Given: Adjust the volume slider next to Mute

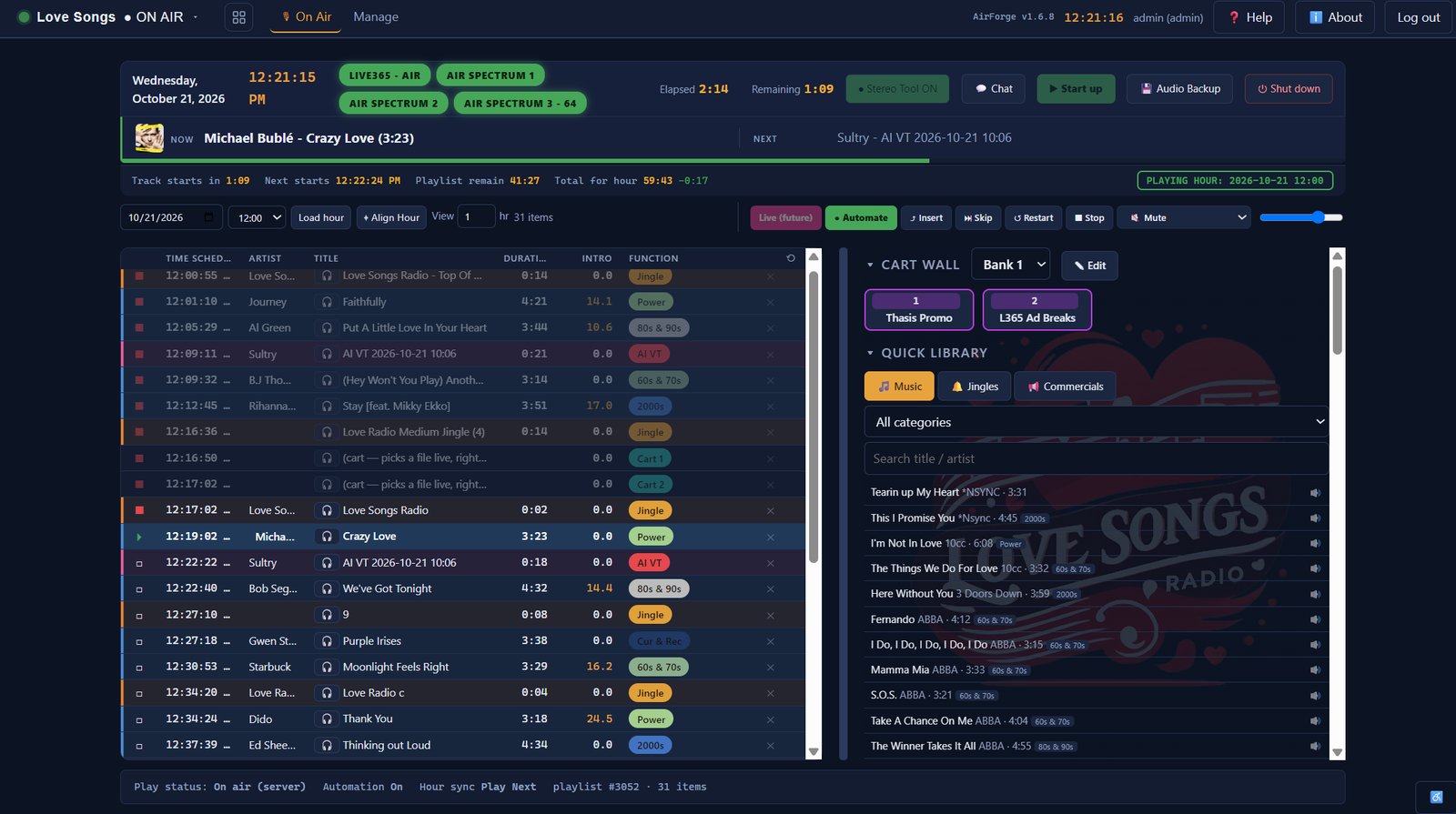Looking at the screenshot, I should point(1301,217).
